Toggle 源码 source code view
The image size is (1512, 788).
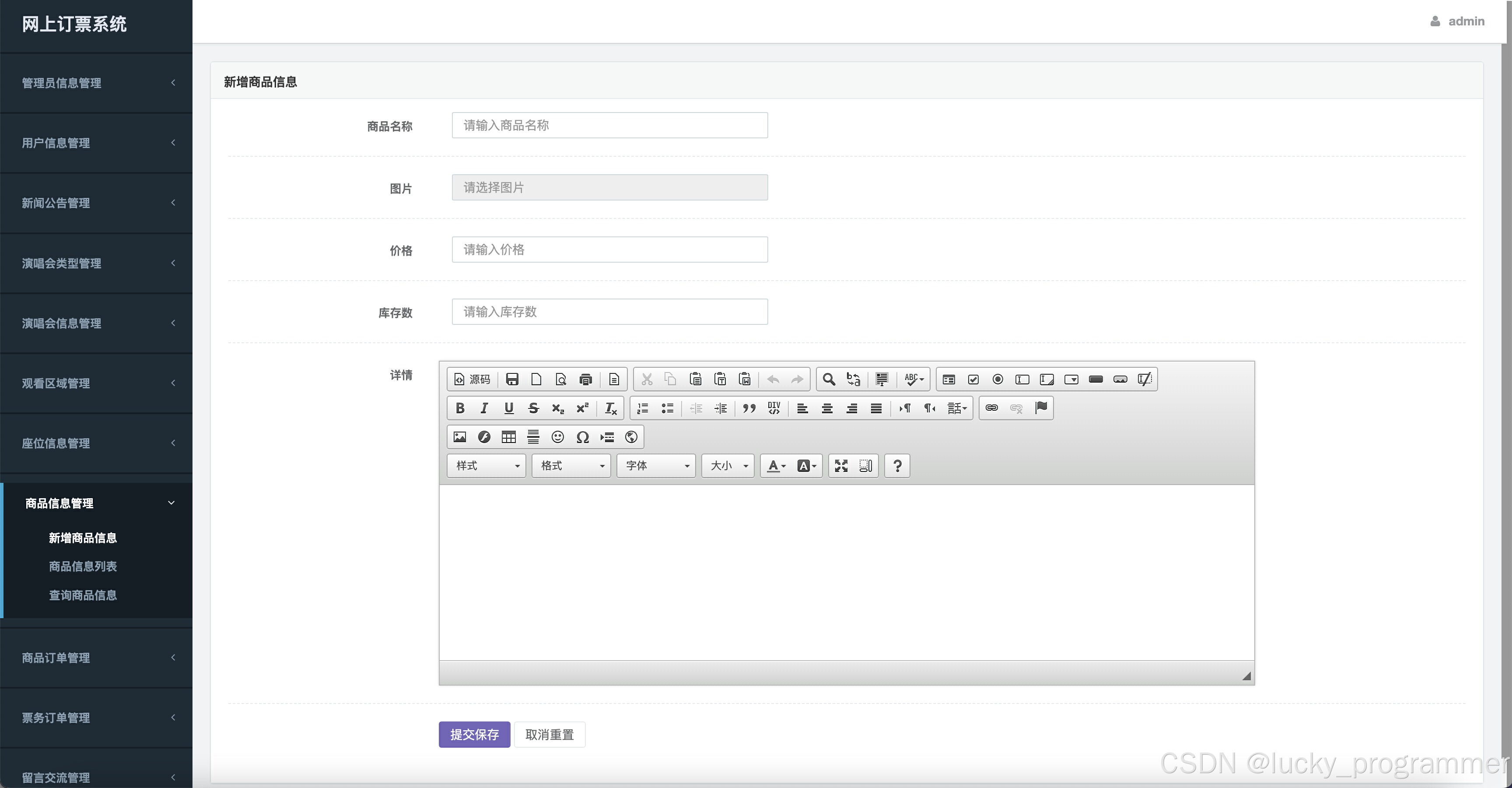click(472, 379)
